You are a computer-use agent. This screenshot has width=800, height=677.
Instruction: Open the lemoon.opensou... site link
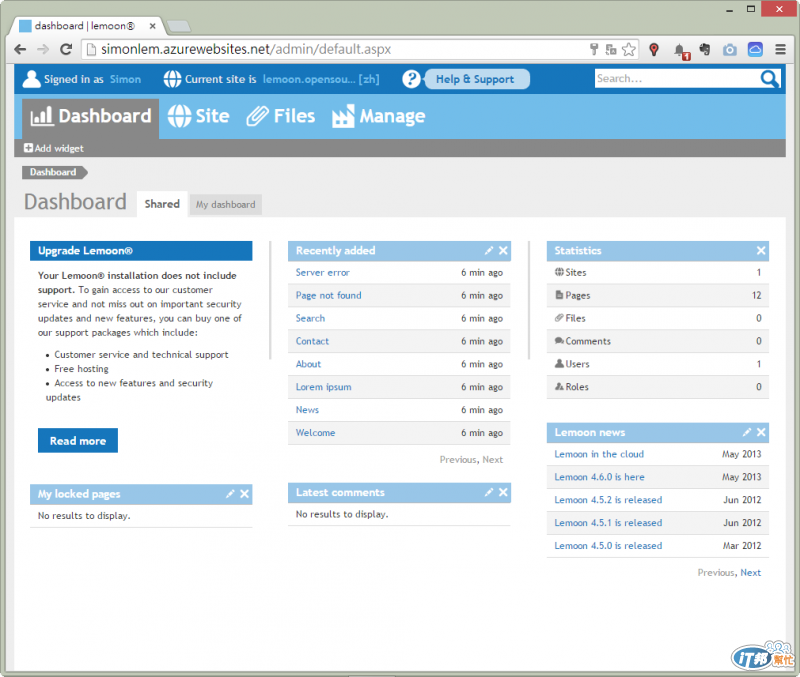tap(321, 79)
